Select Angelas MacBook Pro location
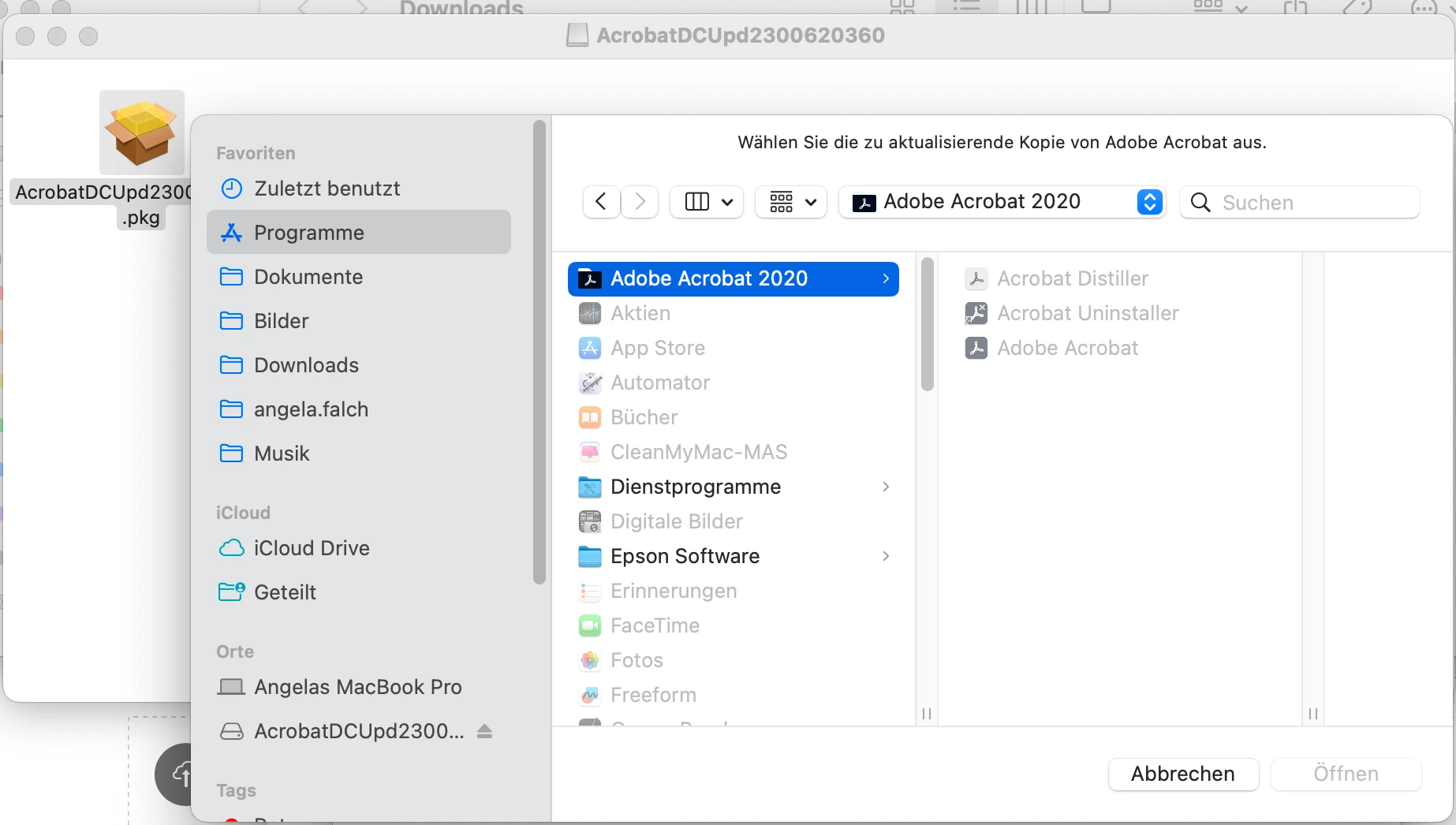This screenshot has width=1456, height=825. [359, 687]
